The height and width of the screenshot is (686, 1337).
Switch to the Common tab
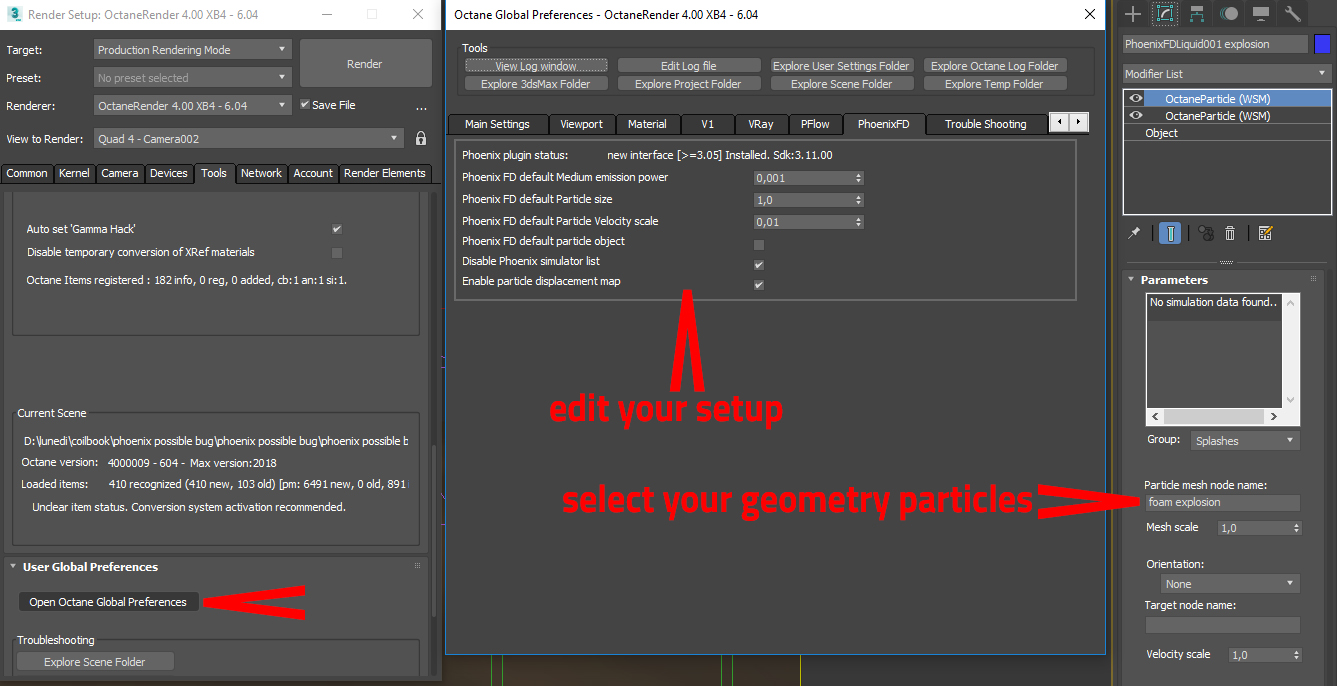(x=27, y=173)
